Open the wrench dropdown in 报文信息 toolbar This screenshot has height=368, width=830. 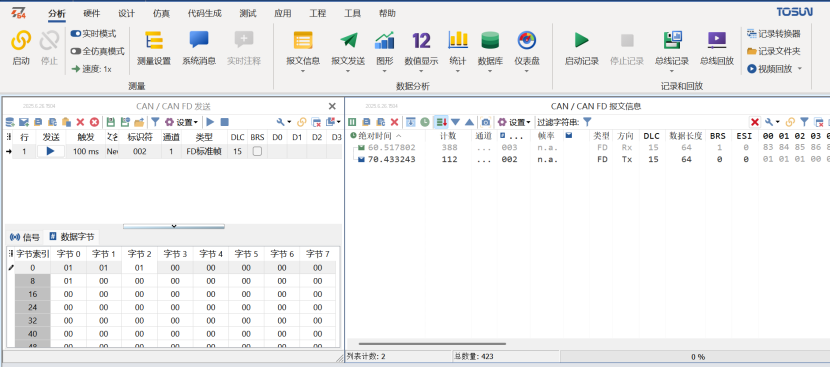(772, 122)
